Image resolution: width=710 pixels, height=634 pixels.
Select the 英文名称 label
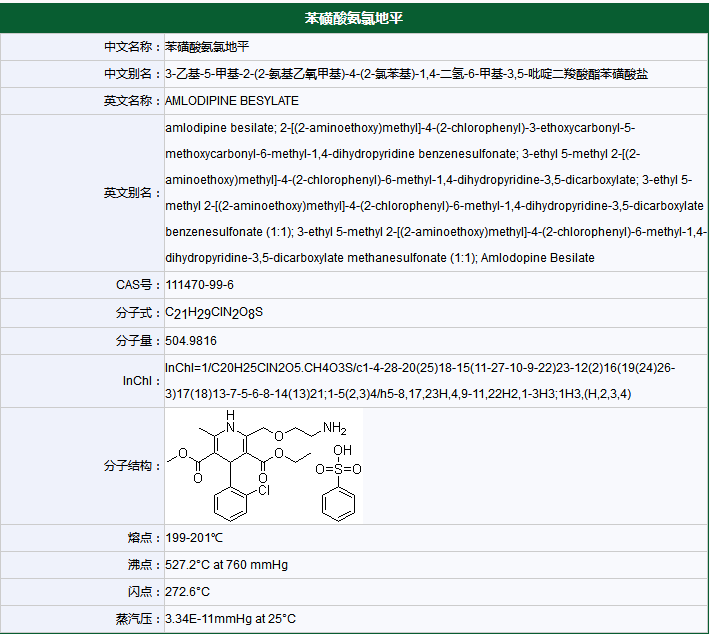(131, 101)
